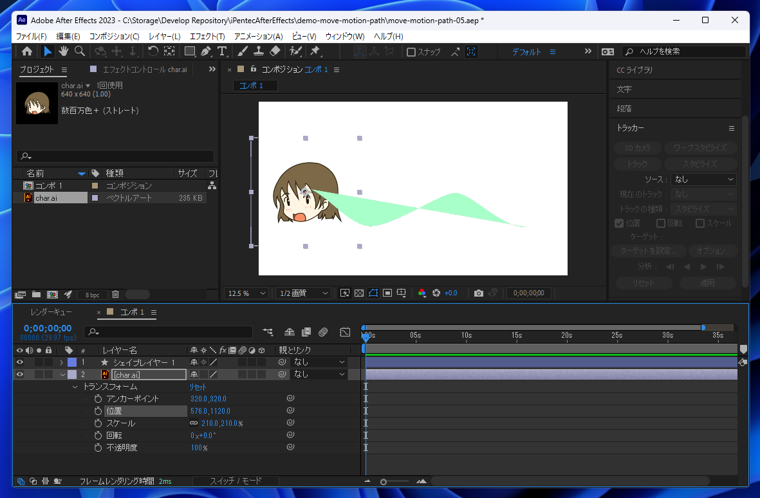760x498 pixels.
Task: Select the Pen tool
Action: click(206, 52)
